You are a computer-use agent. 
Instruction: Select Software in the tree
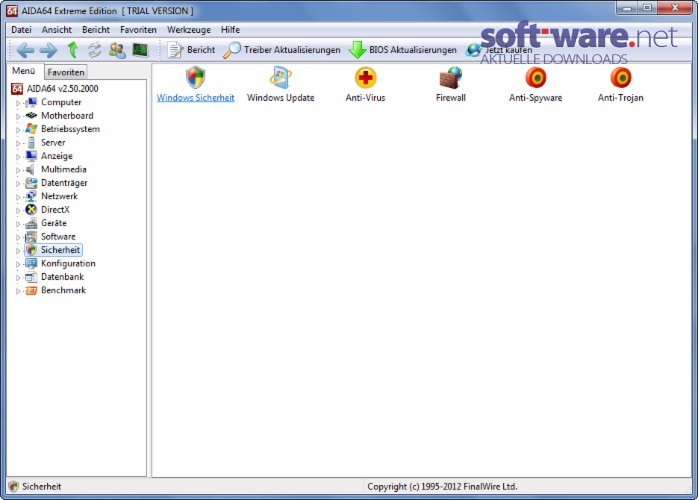pyautogui.click(x=58, y=236)
